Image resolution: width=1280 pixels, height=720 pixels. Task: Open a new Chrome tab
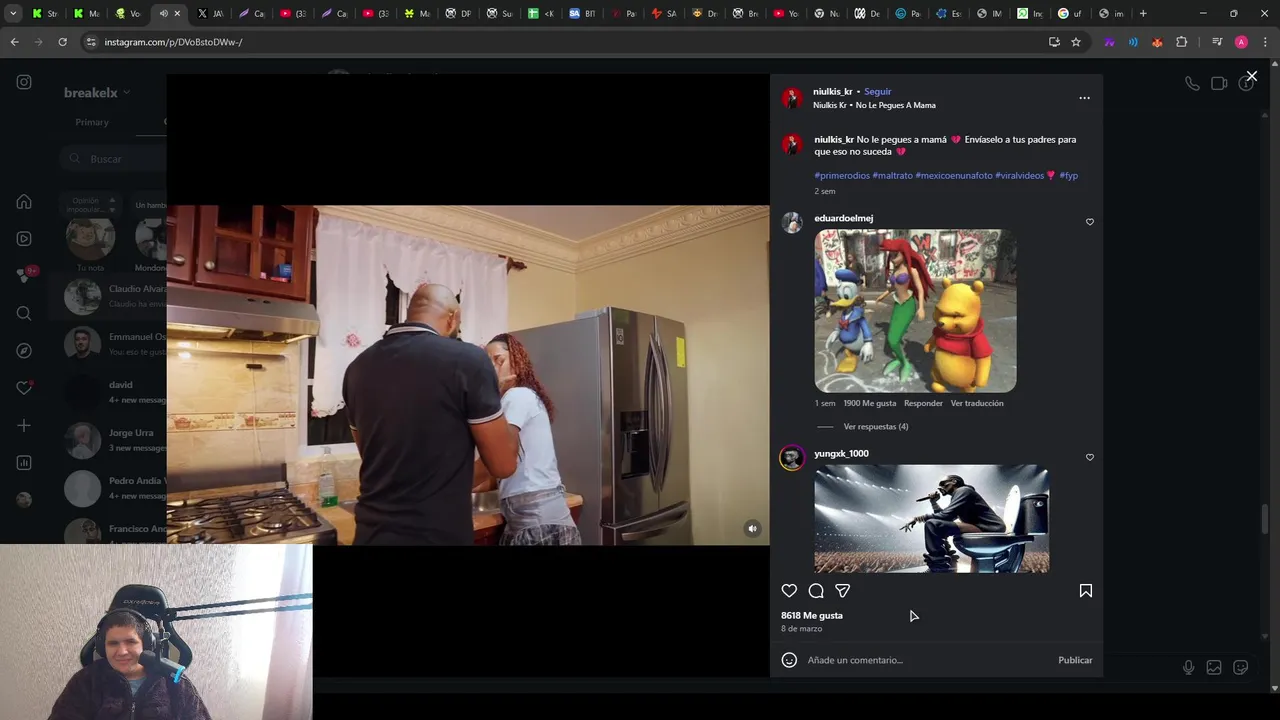tap(1143, 14)
